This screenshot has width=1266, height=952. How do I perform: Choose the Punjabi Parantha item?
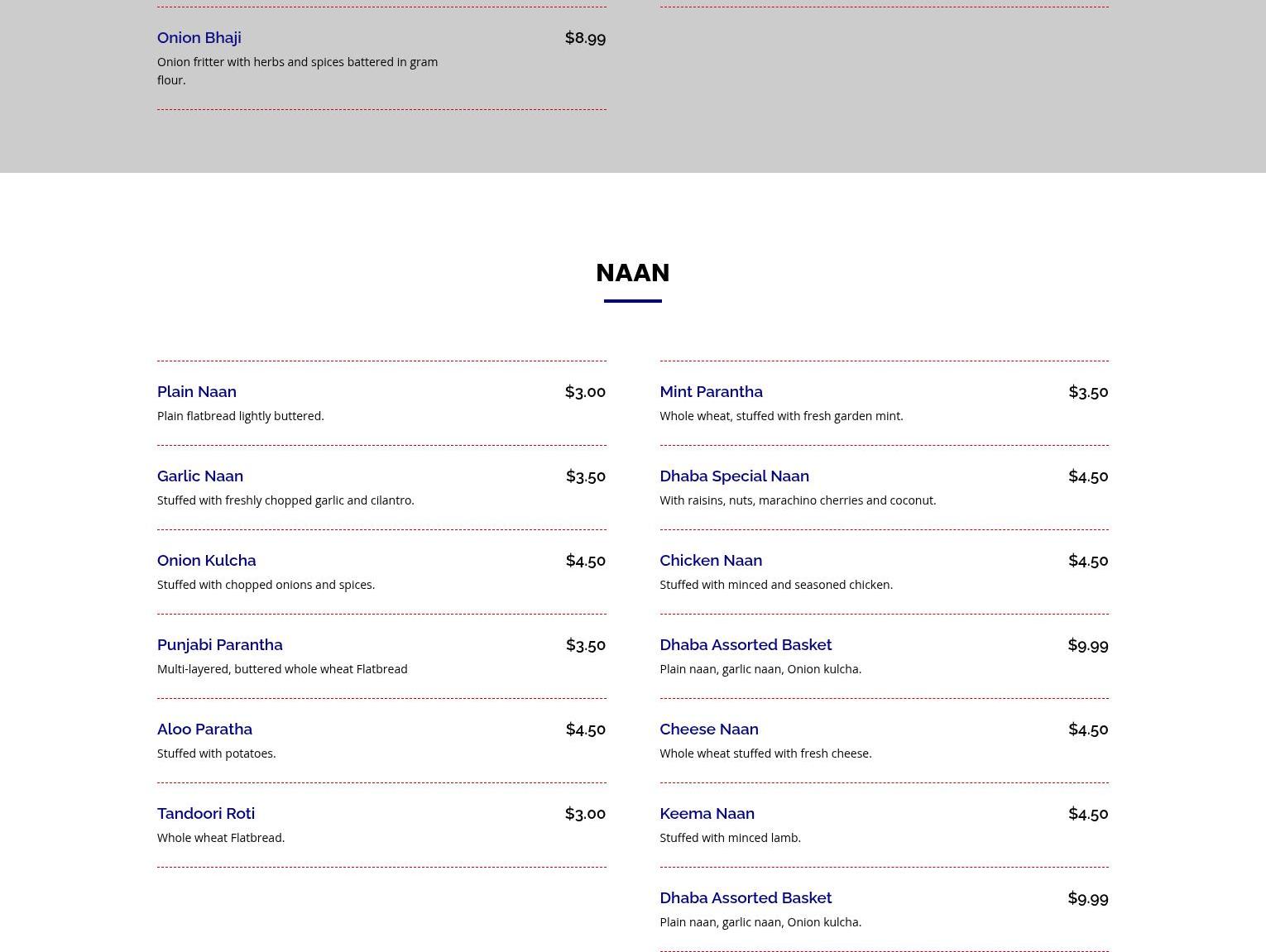[219, 645]
